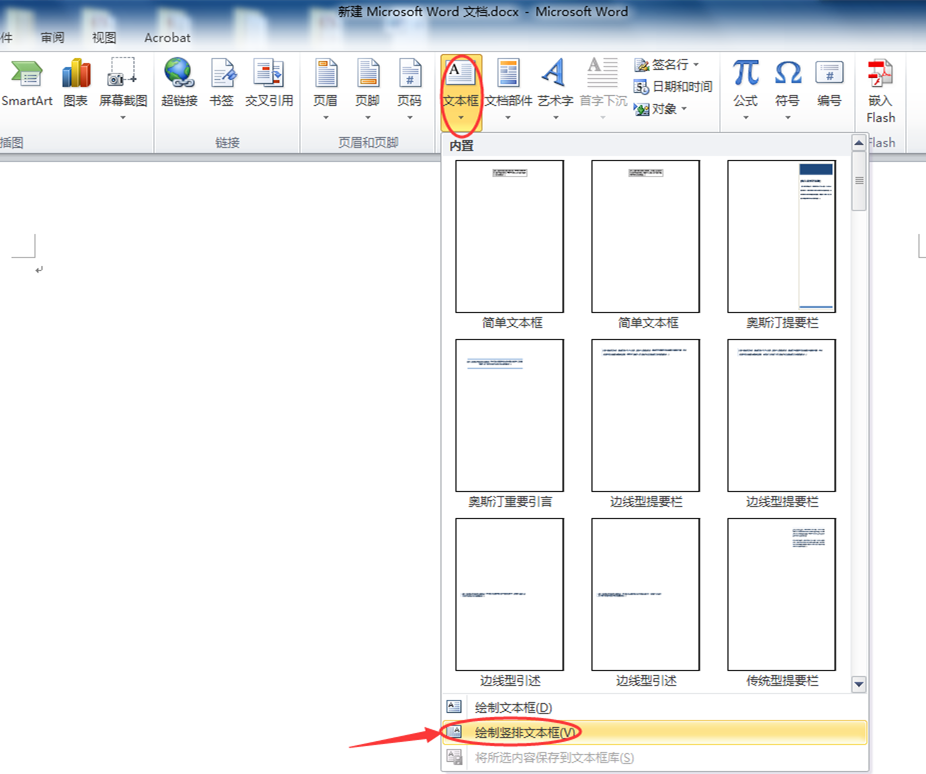Screen dimensions: 926x774
Task: Click the 符号 omega symbol icon
Action: 787,73
